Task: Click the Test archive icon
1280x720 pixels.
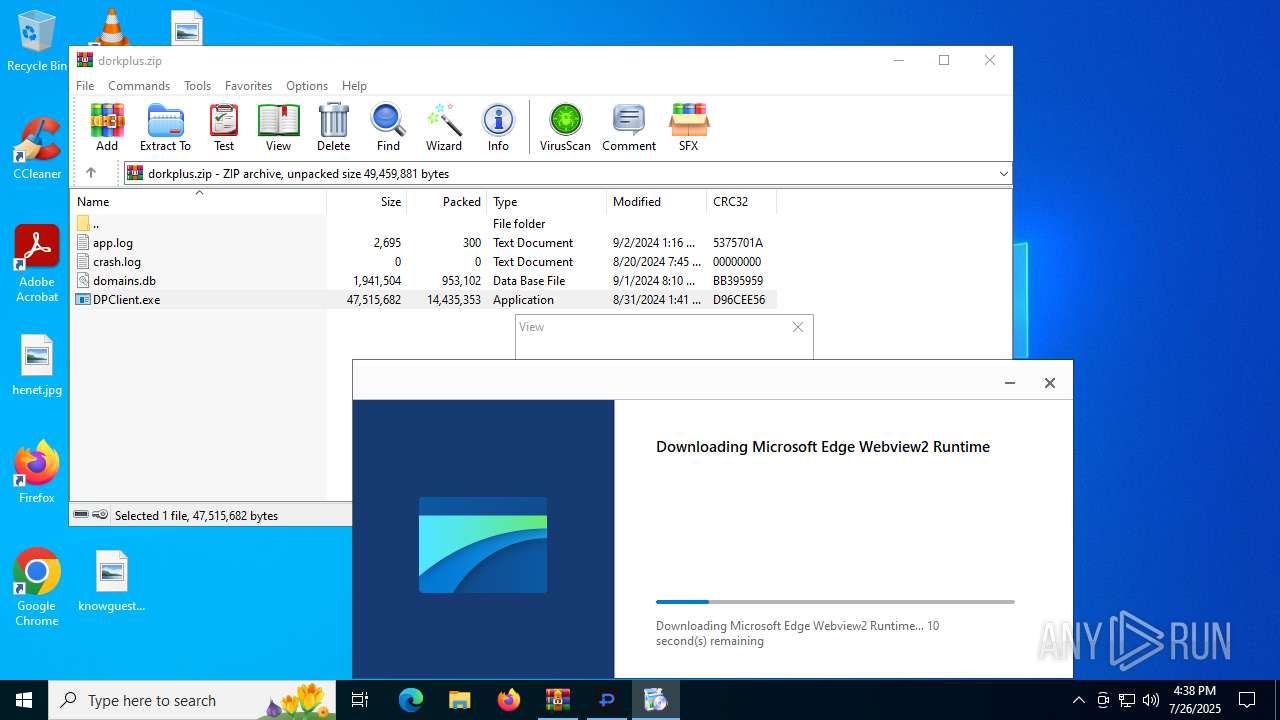Action: (x=224, y=127)
